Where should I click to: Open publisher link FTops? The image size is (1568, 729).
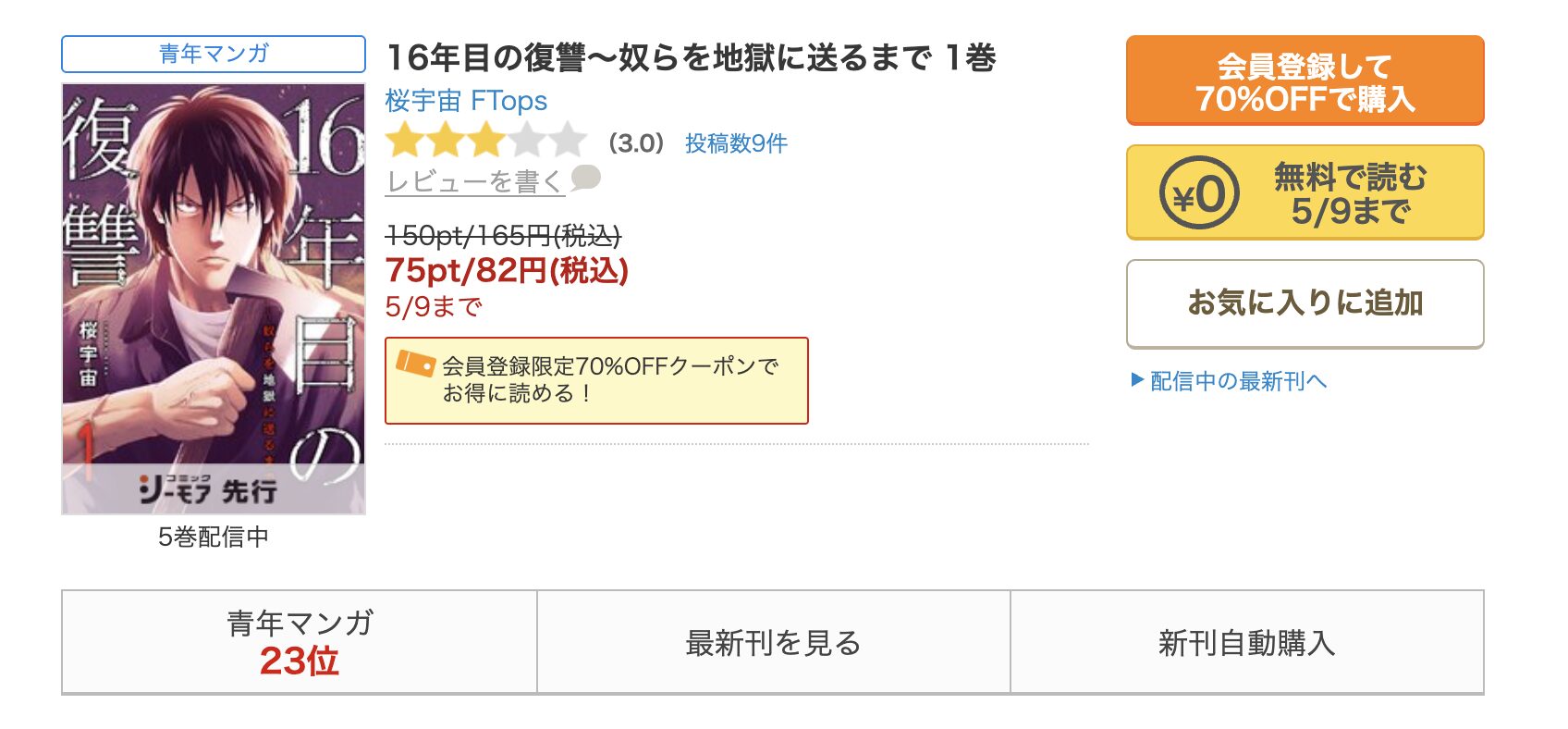(x=508, y=100)
